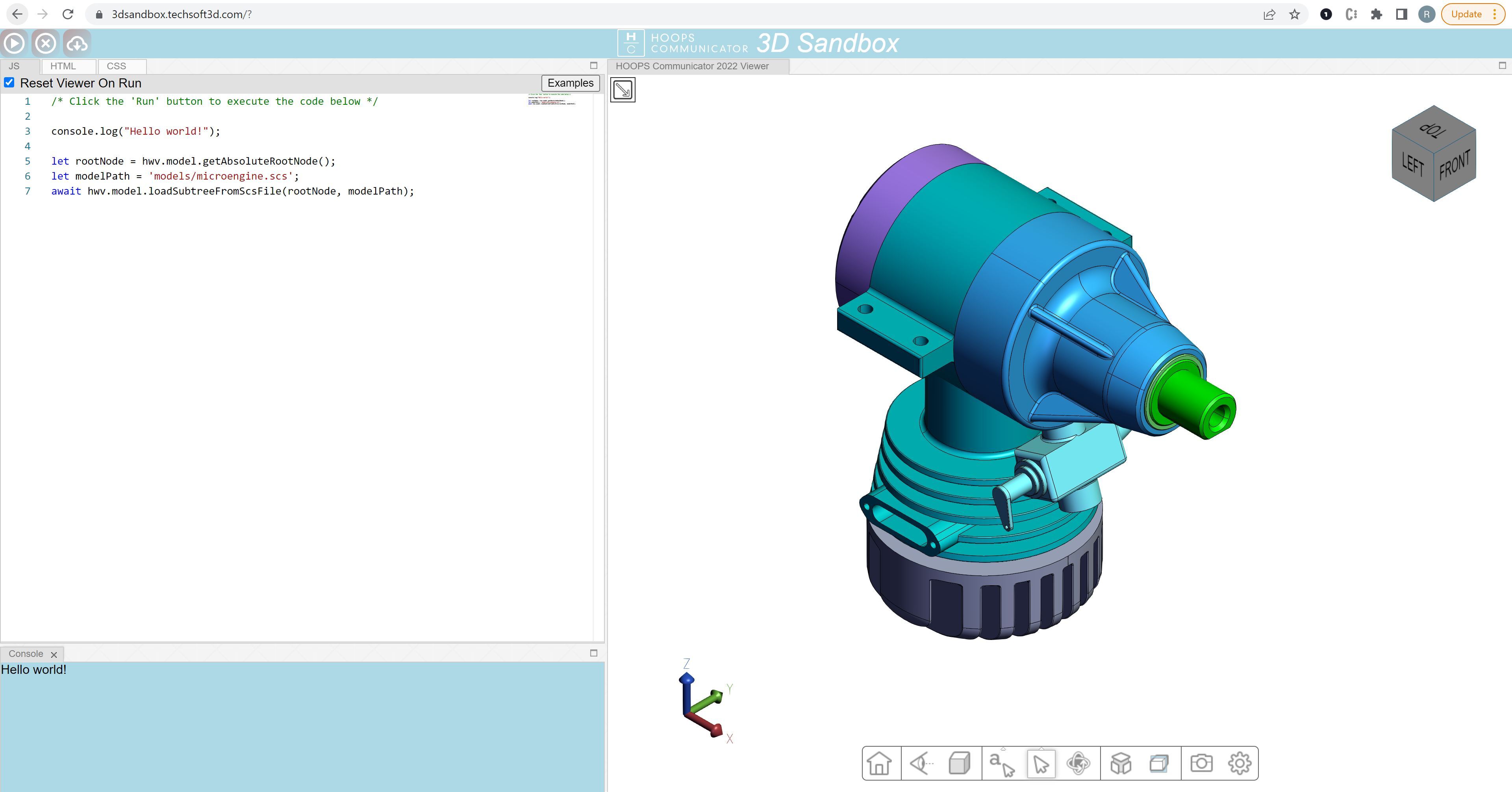Viewport: 1512px width, 792px height.
Task: Click the Home reset-view toolbar icon
Action: pyautogui.click(x=879, y=763)
